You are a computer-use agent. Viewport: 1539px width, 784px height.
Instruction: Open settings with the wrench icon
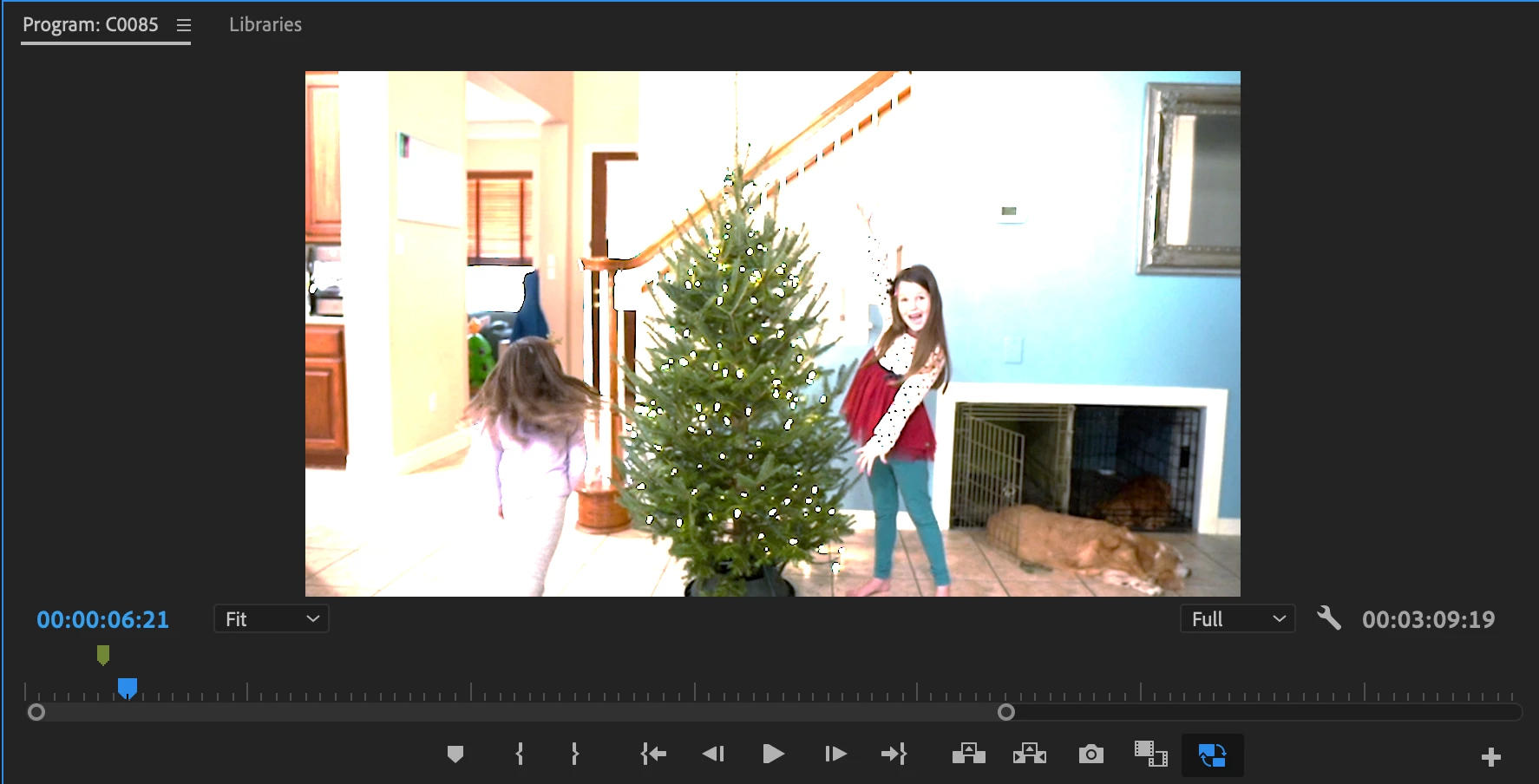(x=1329, y=618)
